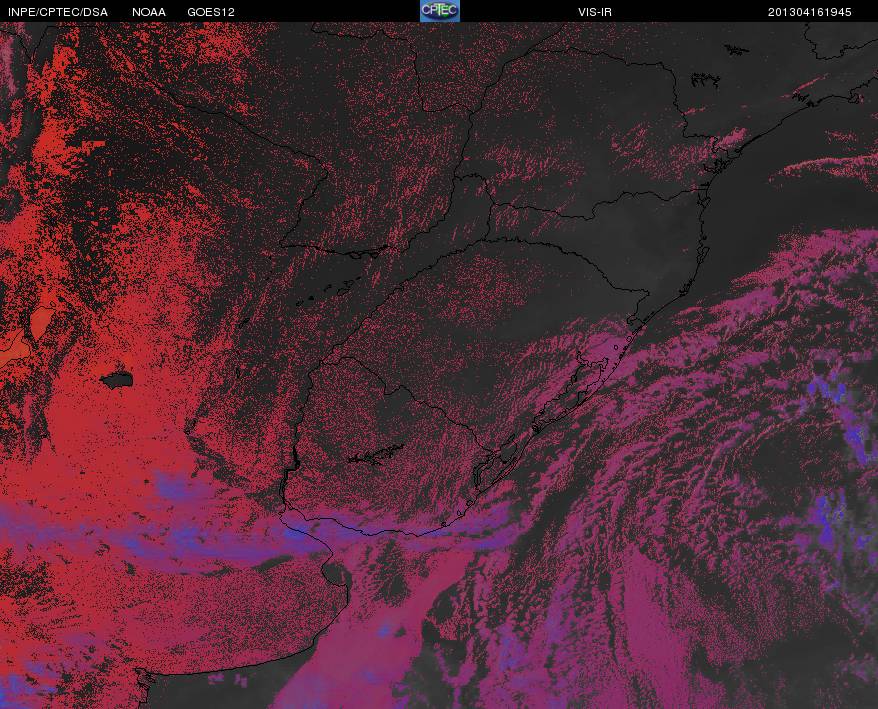
Task: Click the GOES12 satellite label
Action: [211, 12]
